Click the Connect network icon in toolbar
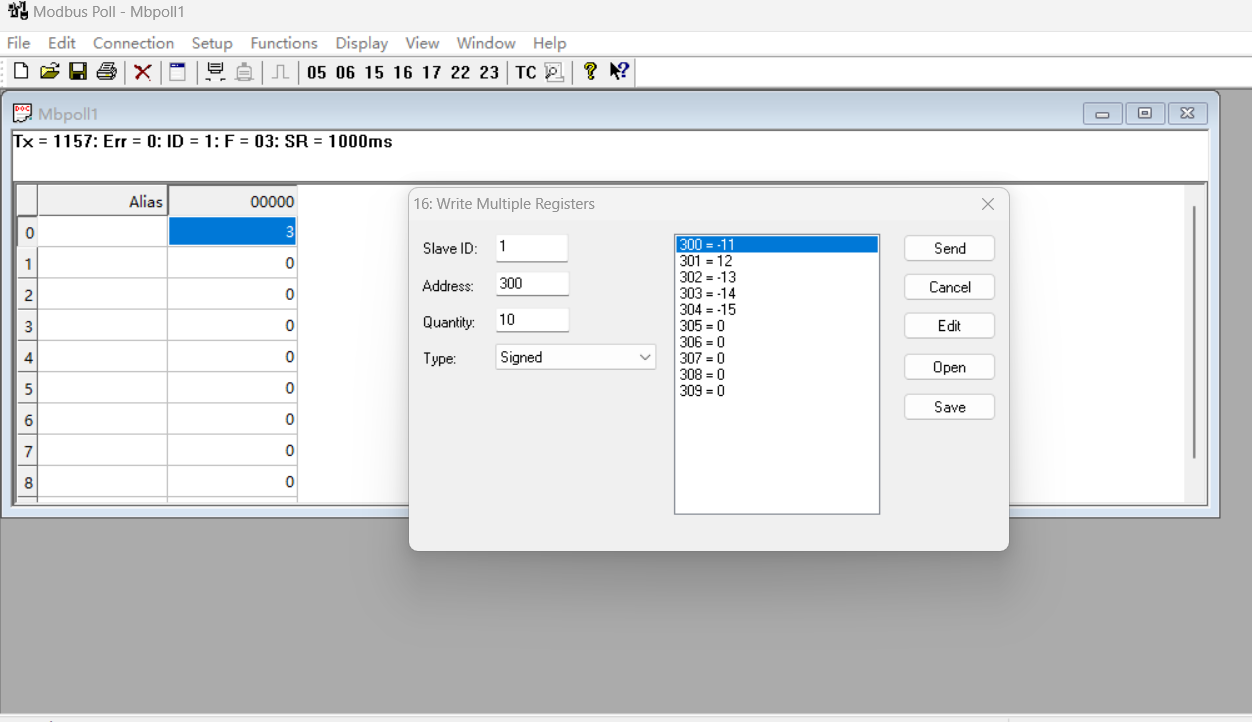This screenshot has width=1252, height=722. pos(215,72)
